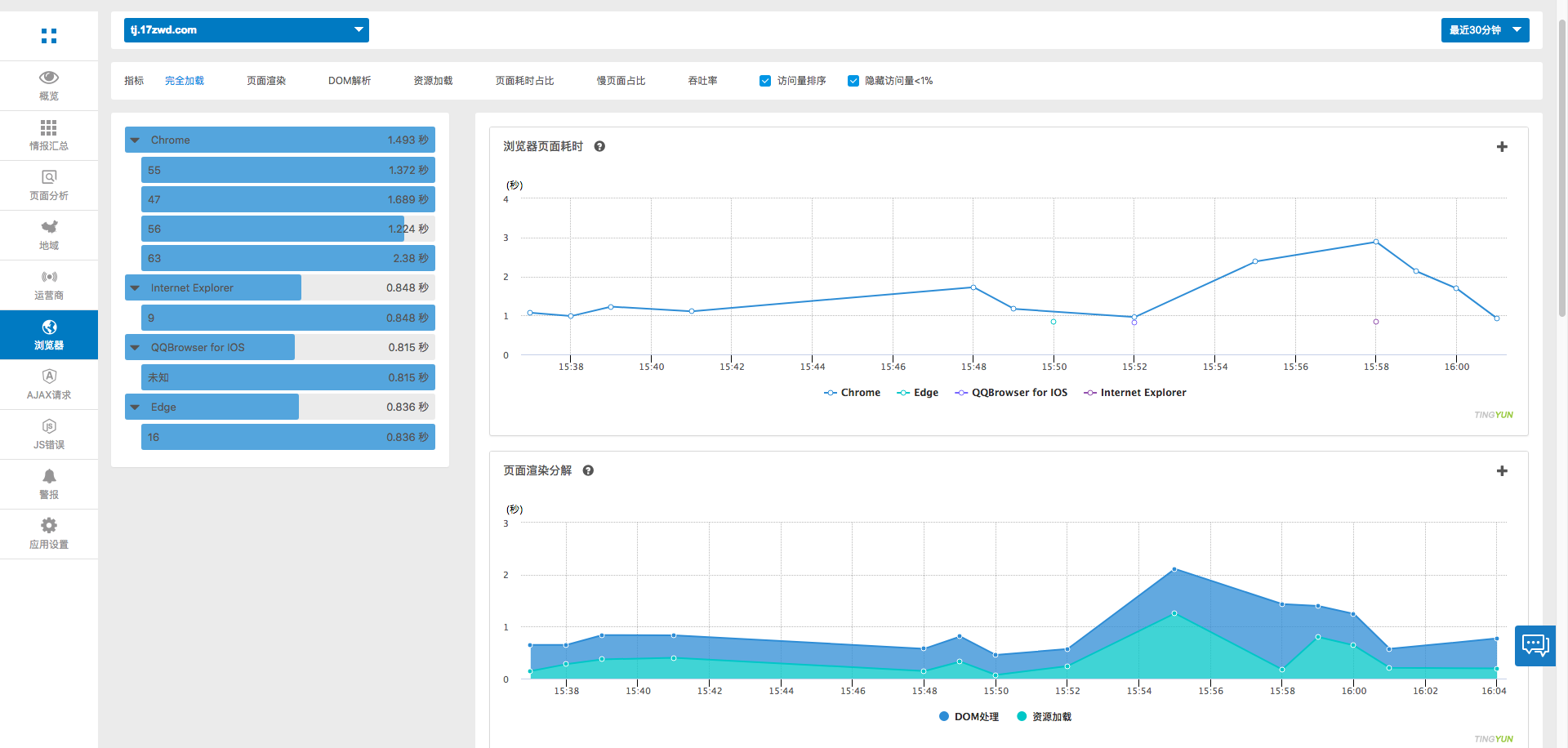Open the 最近30分钟 time range dropdown
Image resolution: width=1568 pixels, height=748 pixels.
(x=1485, y=30)
